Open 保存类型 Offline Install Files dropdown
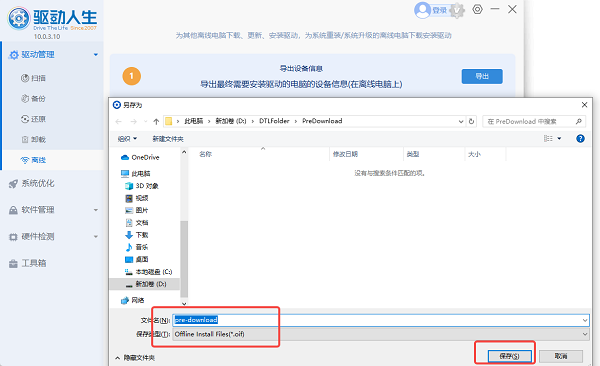 (x=381, y=334)
